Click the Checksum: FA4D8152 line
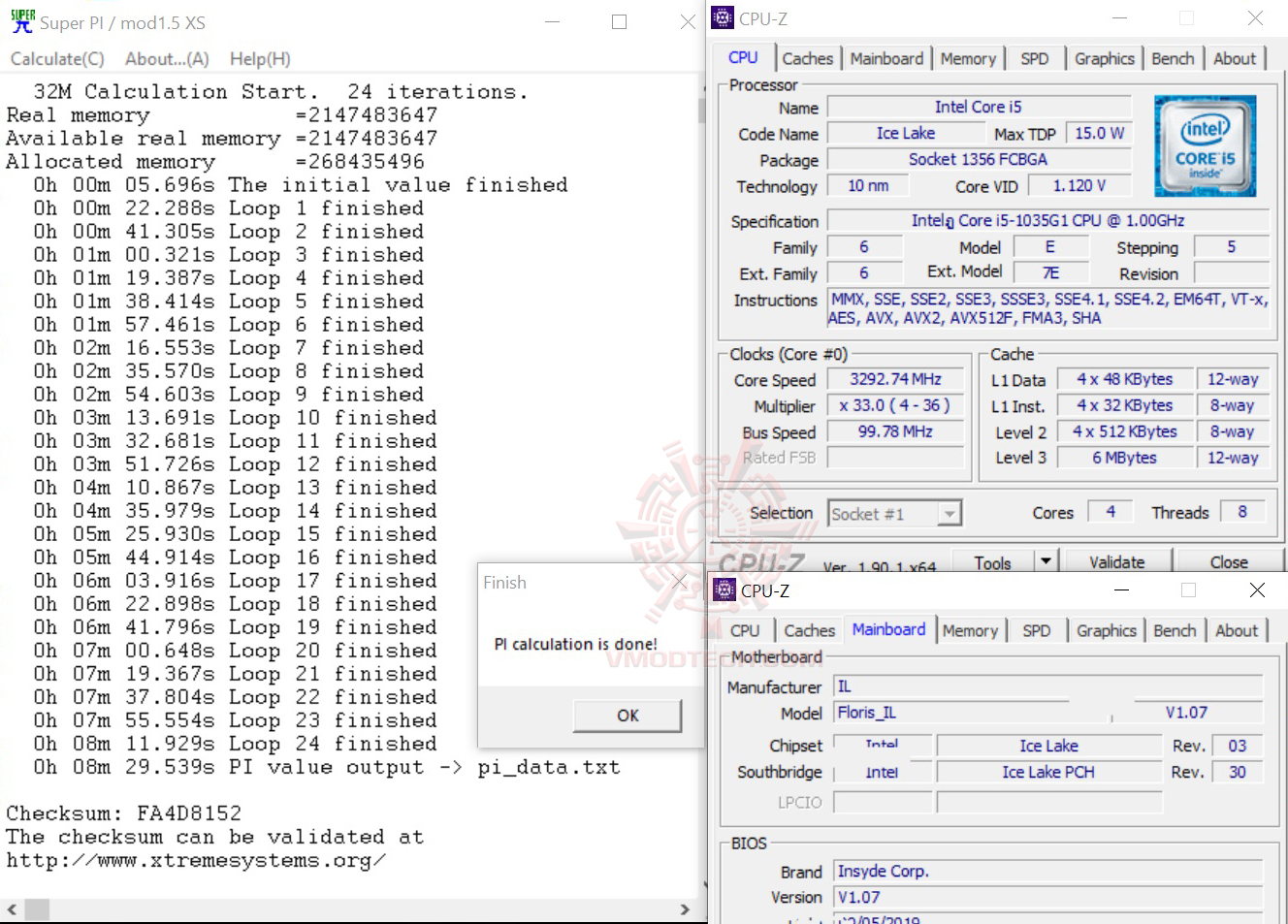The height and width of the screenshot is (924, 1288). (124, 813)
